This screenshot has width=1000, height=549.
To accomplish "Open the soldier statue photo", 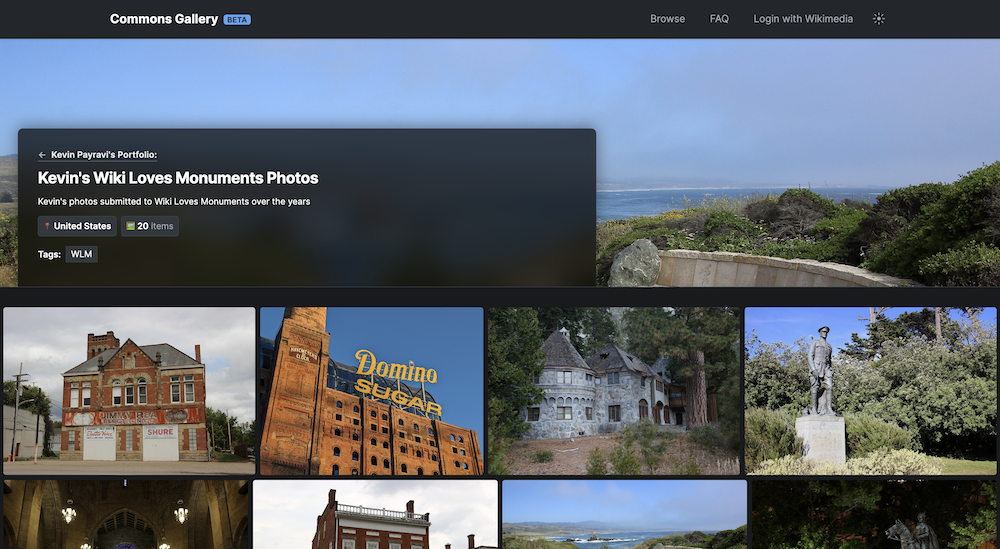I will point(871,391).
